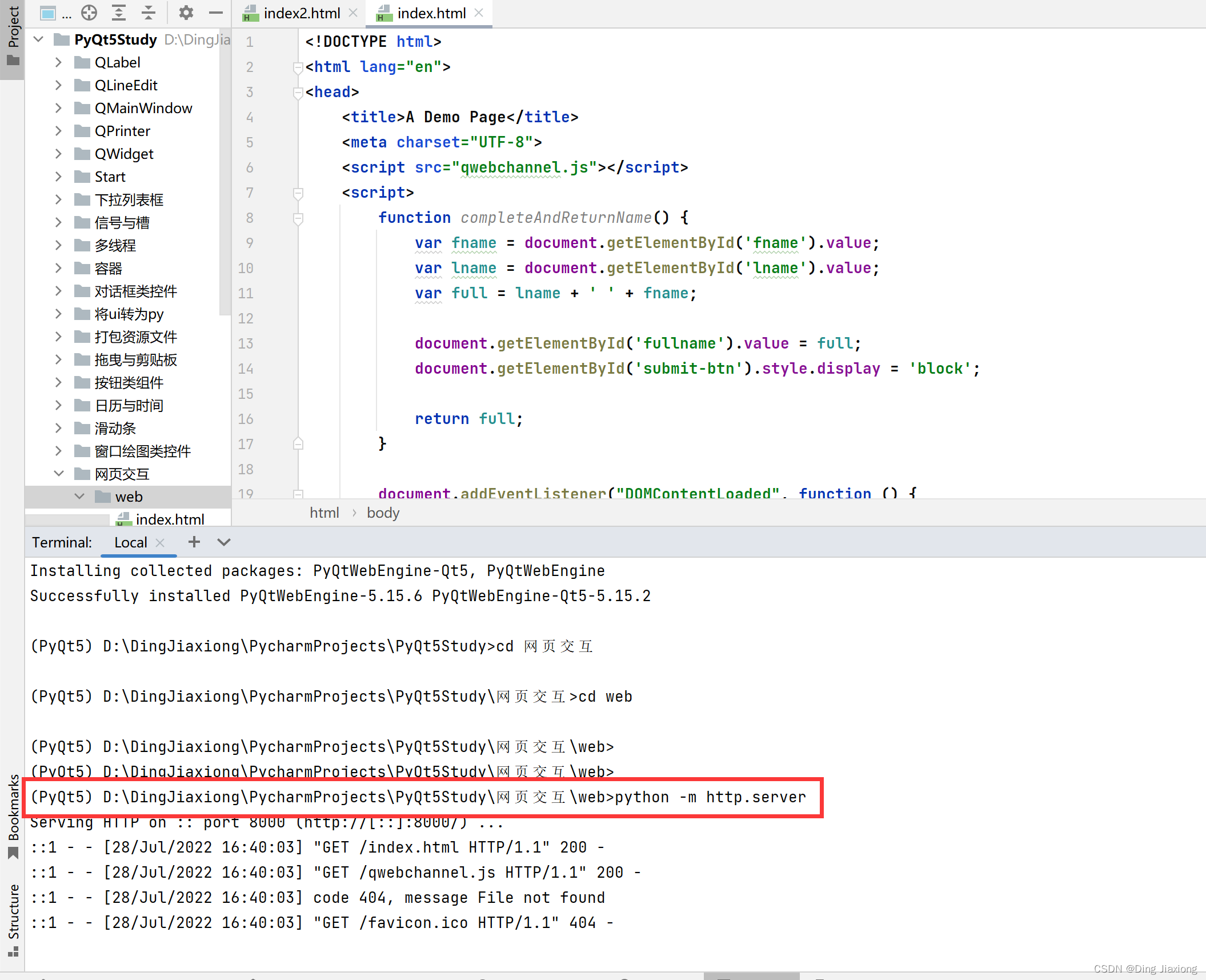Click Collapse All icon in project toolbar
Screen dimensions: 1206x980
pos(149,13)
